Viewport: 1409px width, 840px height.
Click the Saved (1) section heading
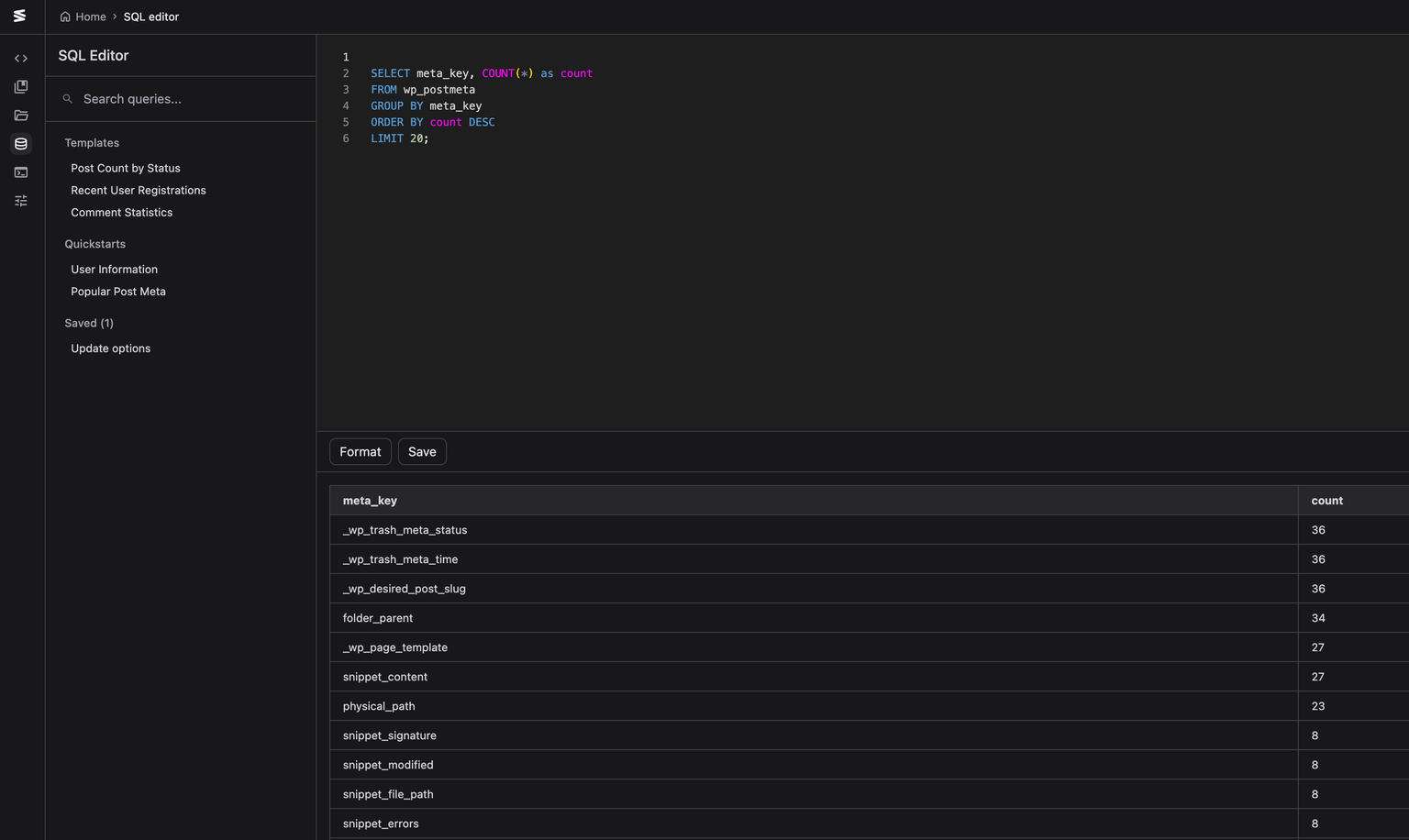tap(89, 323)
